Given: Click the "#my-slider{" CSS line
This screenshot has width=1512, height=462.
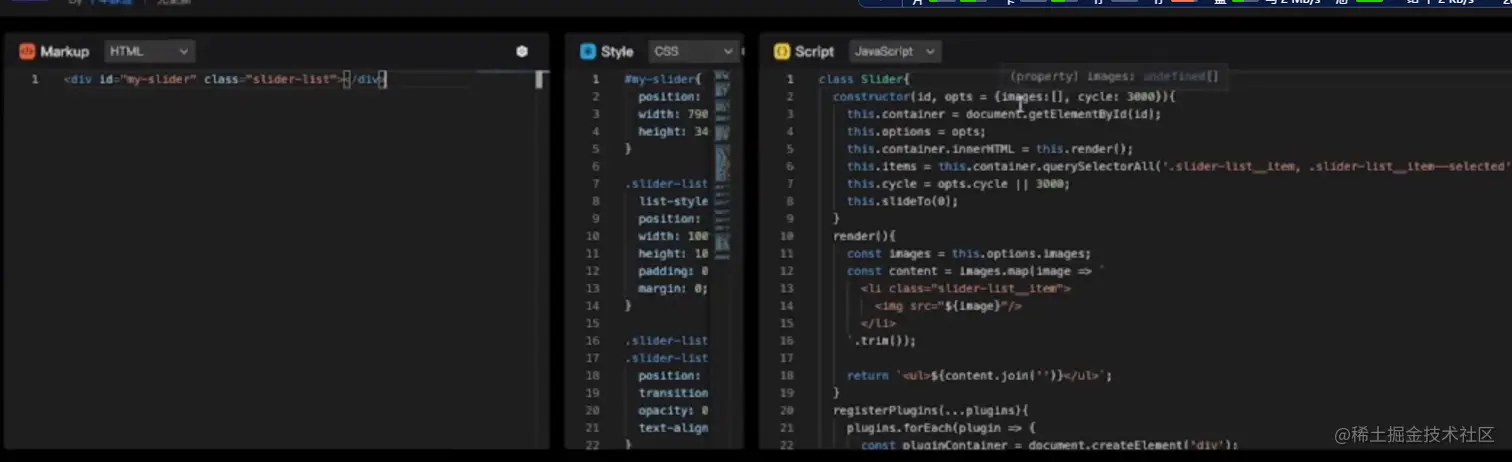Looking at the screenshot, I should point(663,79).
